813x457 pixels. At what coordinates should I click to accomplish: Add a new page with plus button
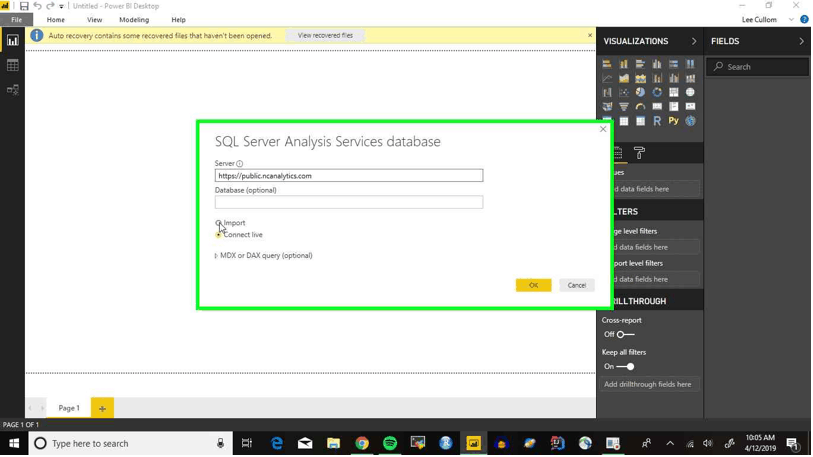tap(102, 408)
